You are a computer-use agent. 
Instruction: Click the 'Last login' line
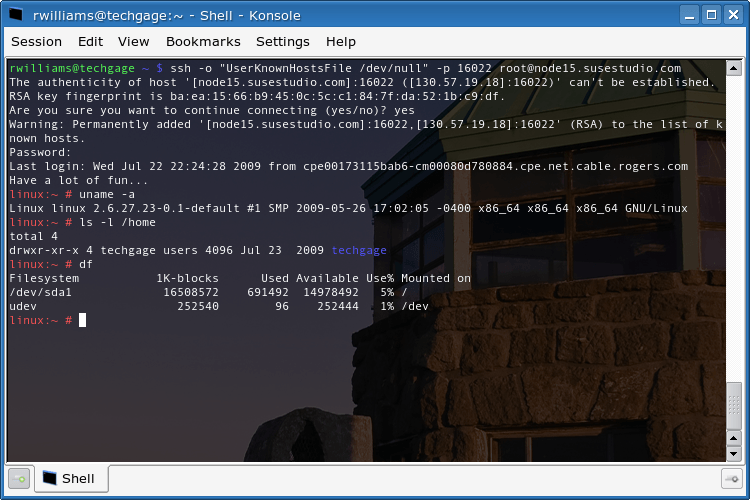349,166
